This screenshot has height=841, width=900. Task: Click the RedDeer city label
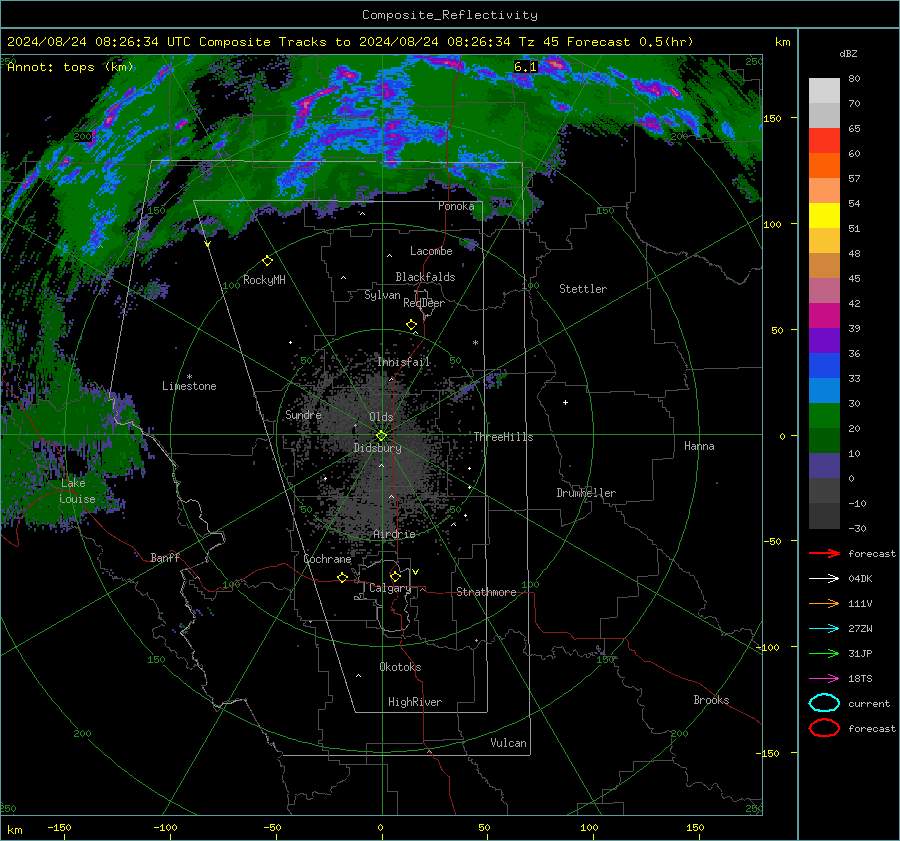tap(424, 303)
